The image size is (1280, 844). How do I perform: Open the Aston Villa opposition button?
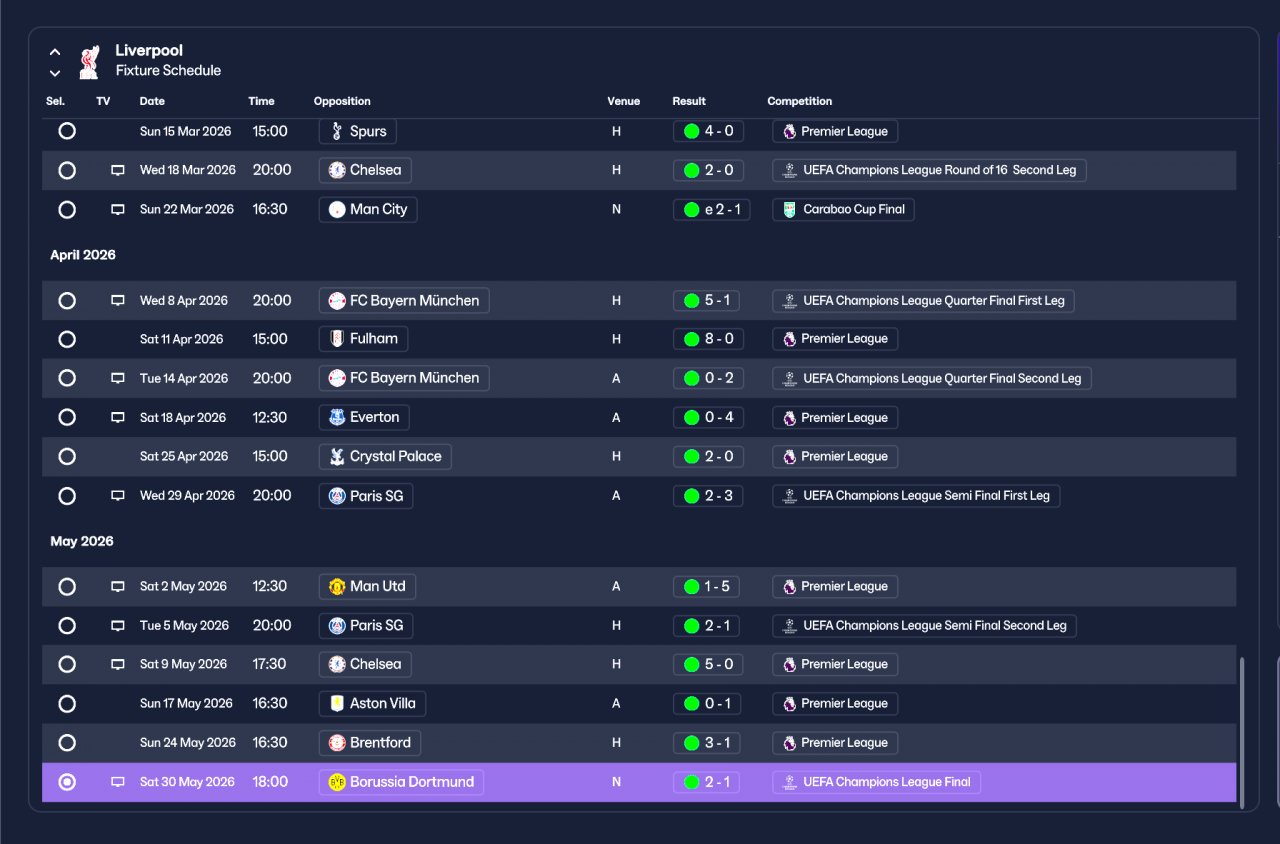click(372, 704)
